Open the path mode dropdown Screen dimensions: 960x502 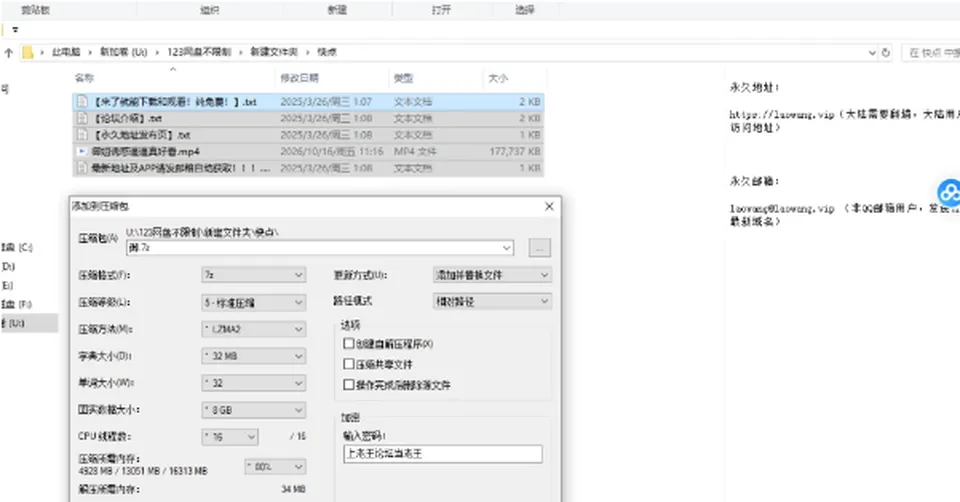pos(492,301)
